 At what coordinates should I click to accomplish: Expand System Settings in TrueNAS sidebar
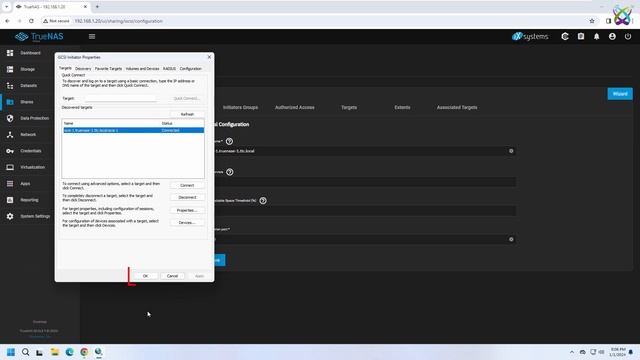[x=35, y=216]
